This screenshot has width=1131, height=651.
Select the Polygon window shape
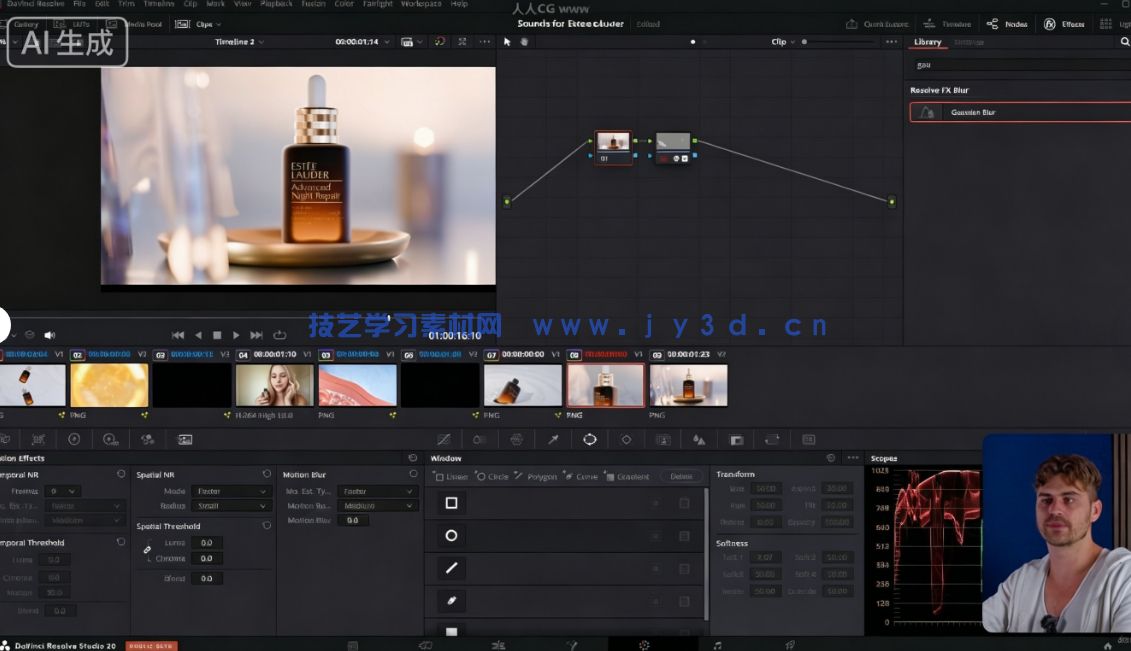(543, 477)
